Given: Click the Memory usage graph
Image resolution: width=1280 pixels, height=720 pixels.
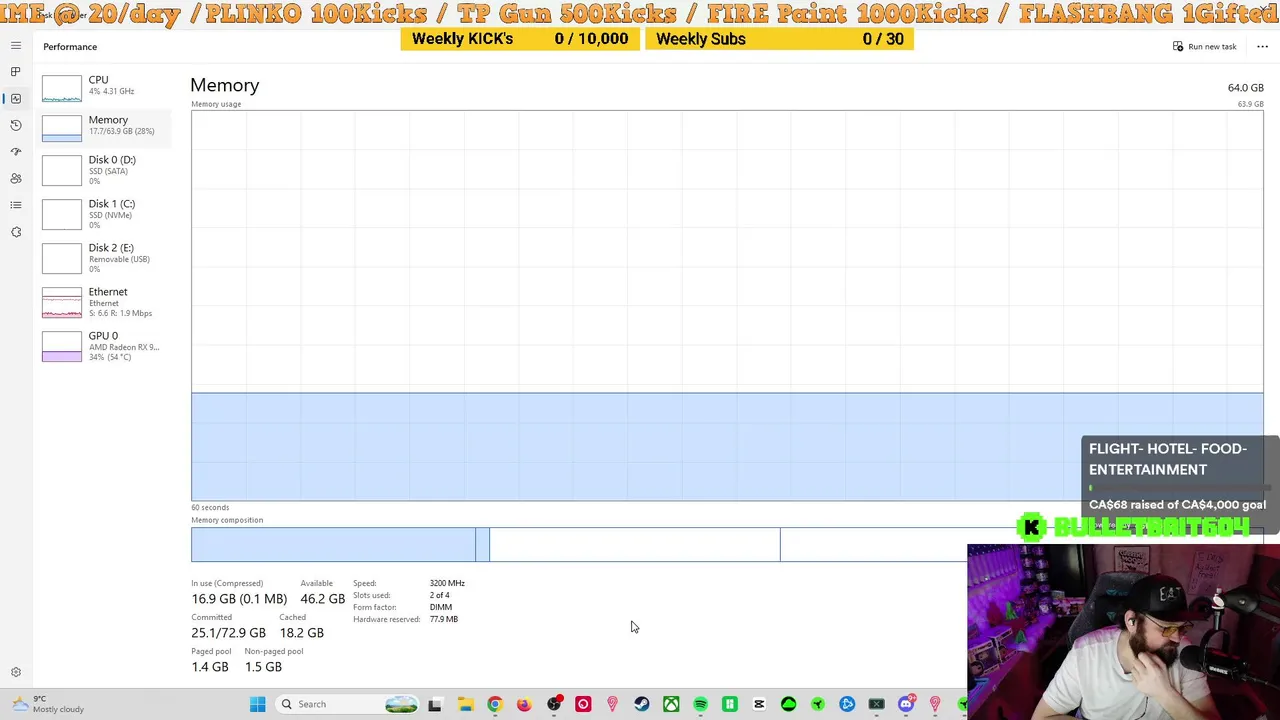Looking at the screenshot, I should click(x=727, y=305).
